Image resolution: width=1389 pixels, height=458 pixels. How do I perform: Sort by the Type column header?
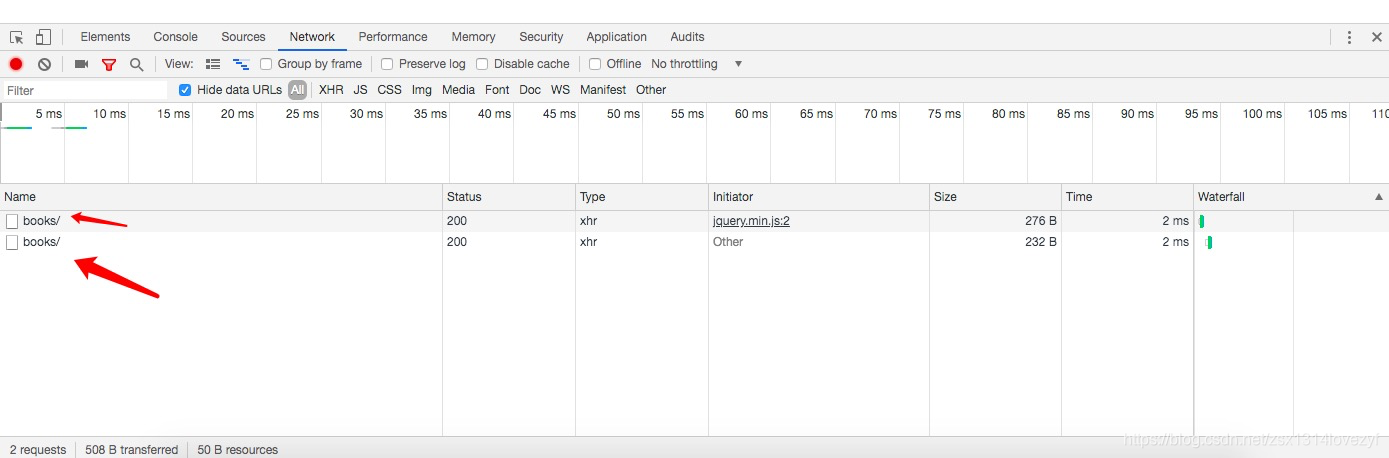tap(642, 197)
